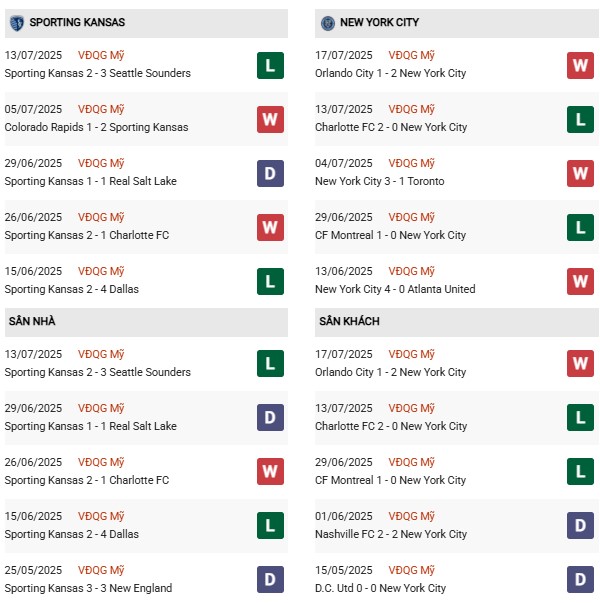This screenshot has height=603, width=600.
Task: Click the D badge for Real Salt Lake match in top list
Action: click(x=270, y=173)
